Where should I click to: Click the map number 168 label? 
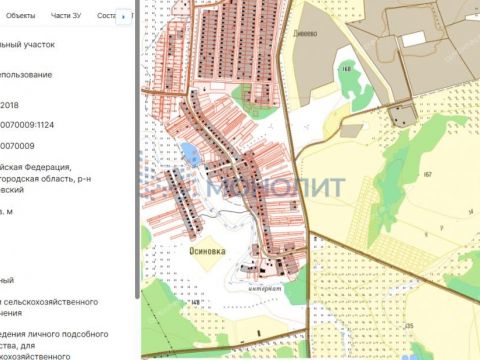pyautogui.click(x=347, y=69)
